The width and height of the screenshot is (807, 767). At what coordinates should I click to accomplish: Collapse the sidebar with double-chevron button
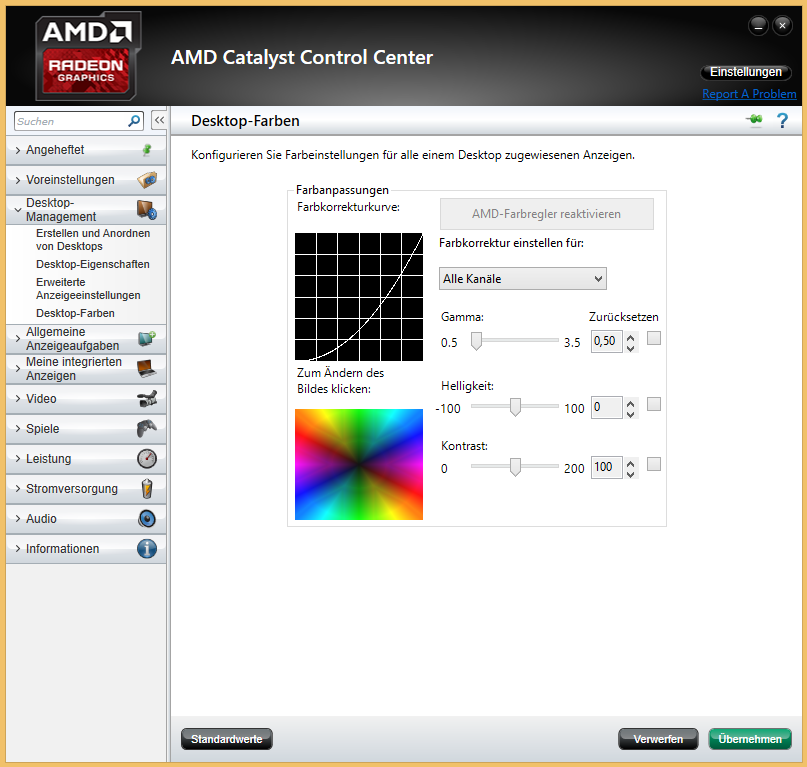pos(159,120)
